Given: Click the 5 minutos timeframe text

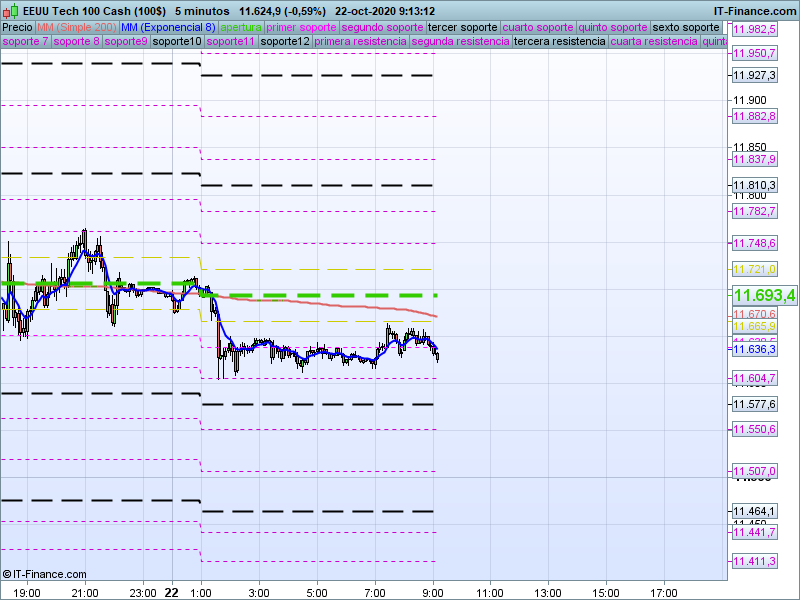Looking at the screenshot, I should pos(202,10).
